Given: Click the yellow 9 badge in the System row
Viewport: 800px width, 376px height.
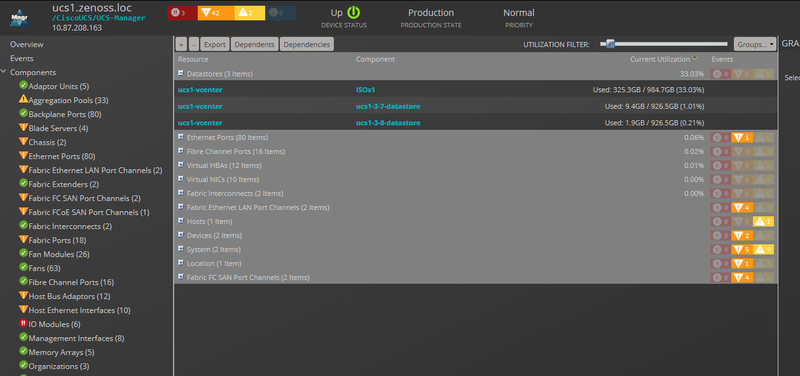Looking at the screenshot, I should tap(763, 249).
